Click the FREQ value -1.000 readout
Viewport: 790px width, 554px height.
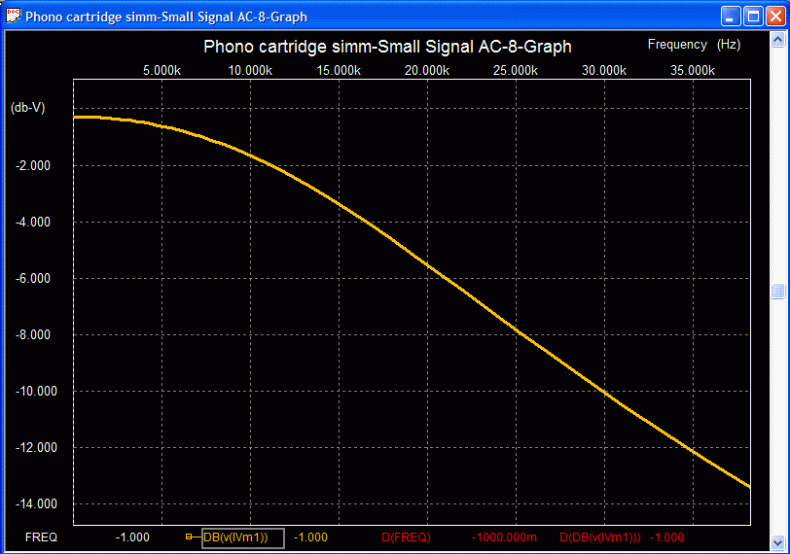point(132,537)
